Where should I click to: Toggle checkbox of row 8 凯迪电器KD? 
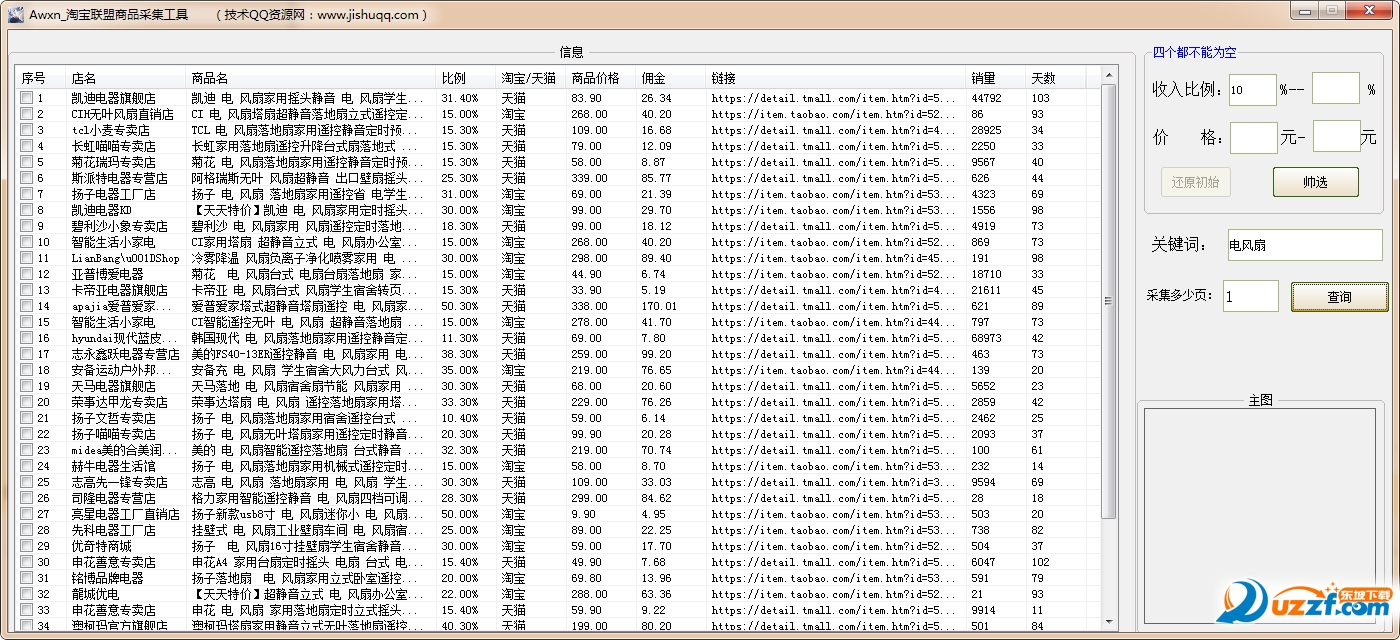27,210
